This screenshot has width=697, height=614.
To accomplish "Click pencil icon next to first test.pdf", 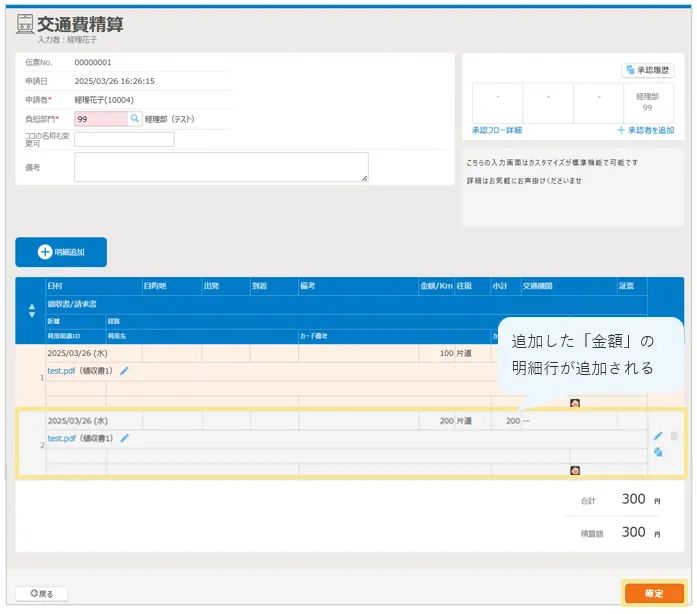I will [125, 370].
